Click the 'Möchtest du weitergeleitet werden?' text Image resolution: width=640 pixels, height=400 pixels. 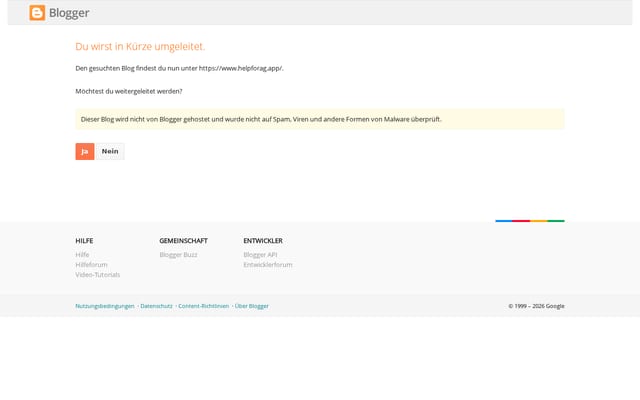[129, 91]
